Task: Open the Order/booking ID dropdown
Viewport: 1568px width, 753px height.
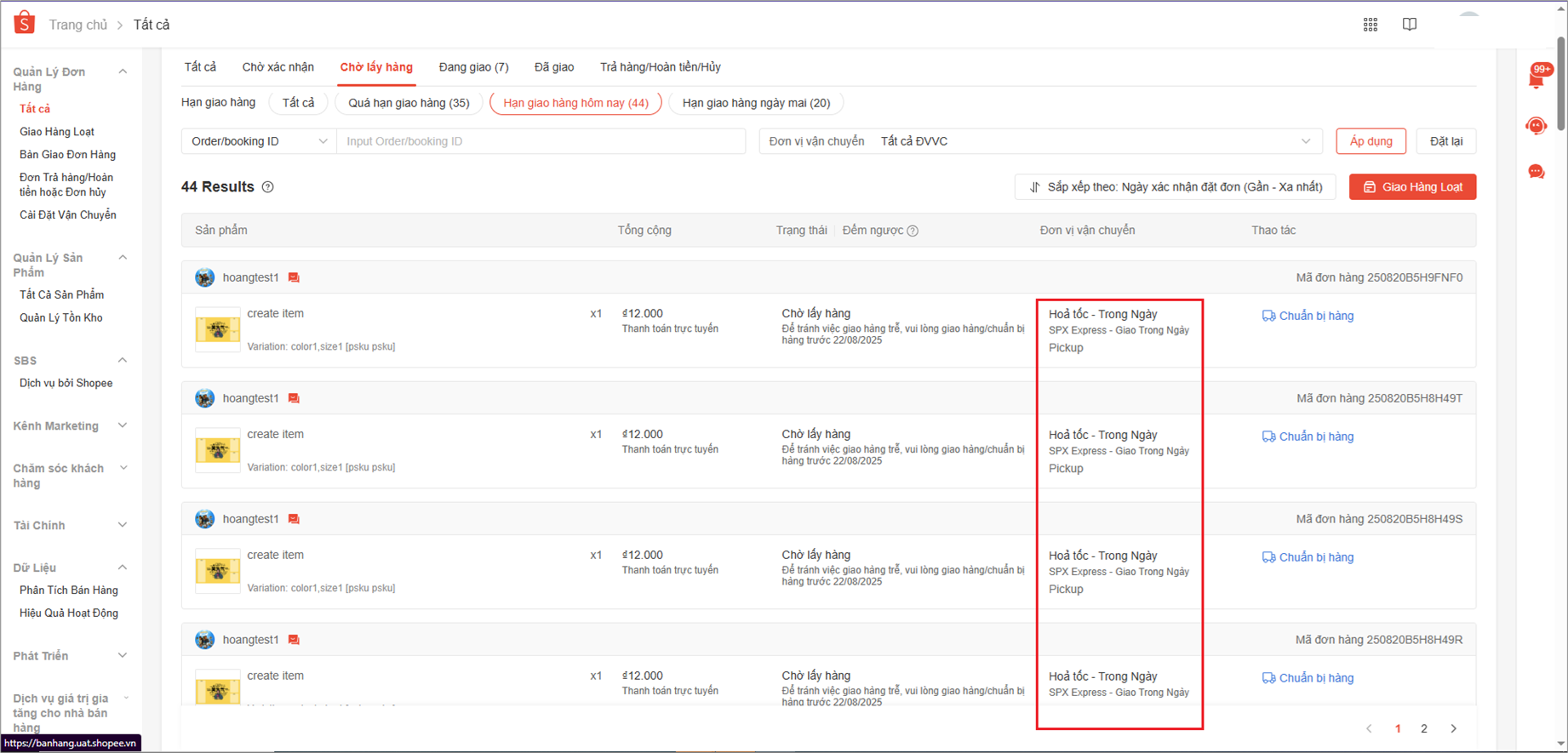Action: pos(259,141)
